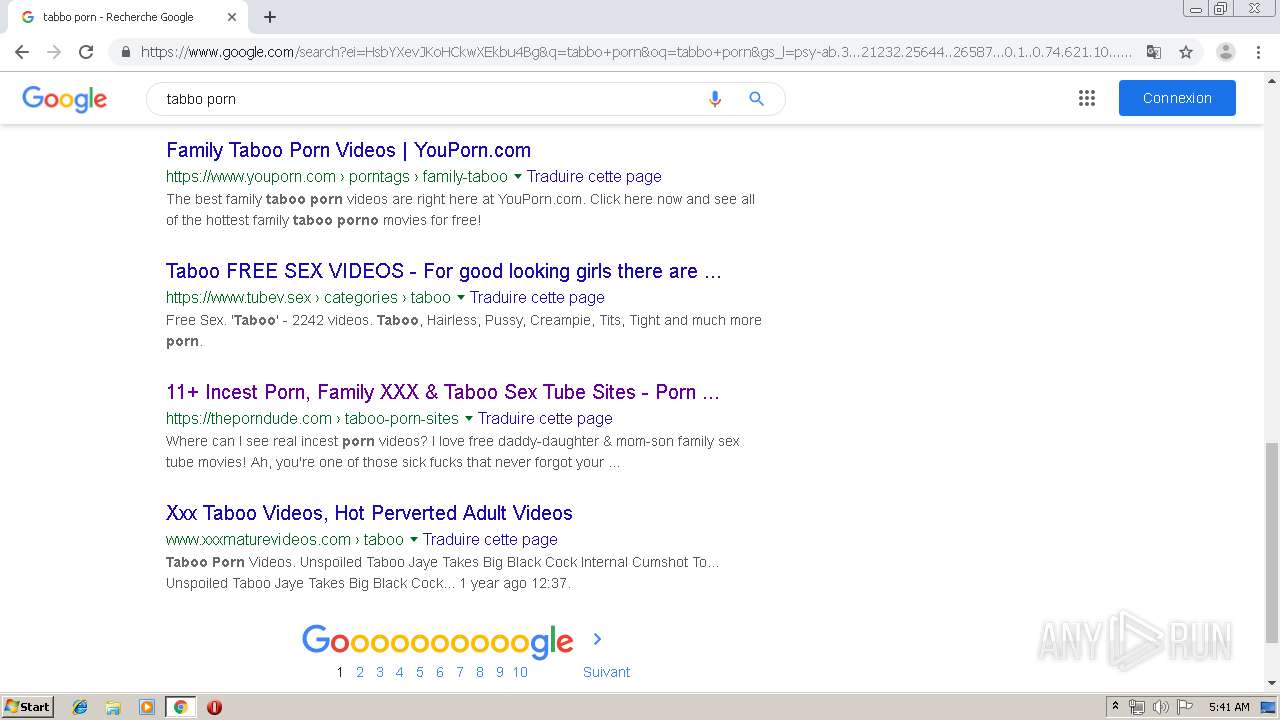Go forward with the browser forward arrow

pyautogui.click(x=54, y=52)
